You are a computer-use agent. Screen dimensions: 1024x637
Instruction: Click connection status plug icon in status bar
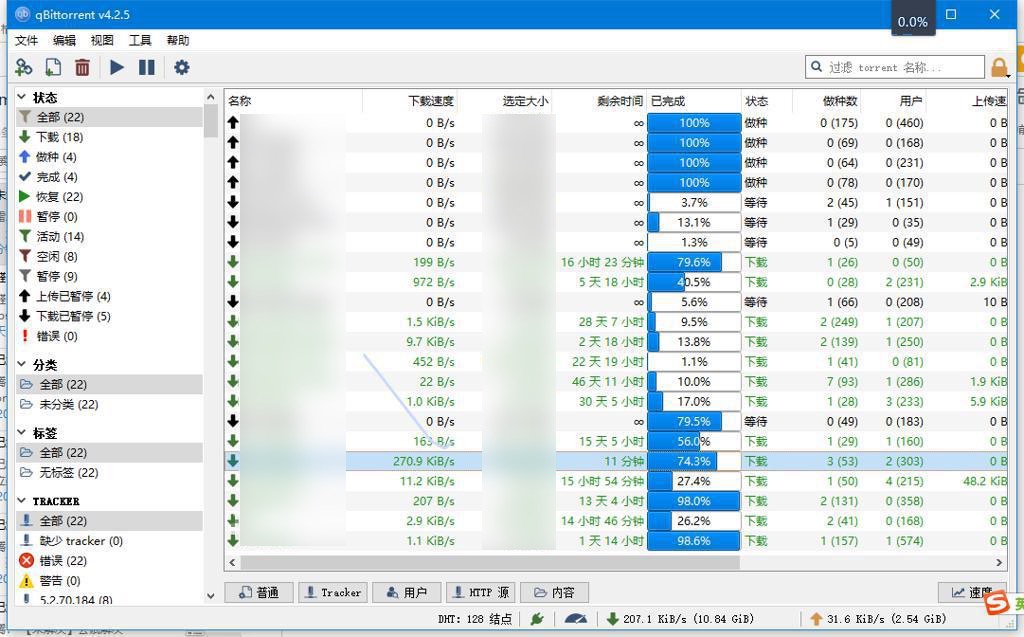tap(537, 619)
